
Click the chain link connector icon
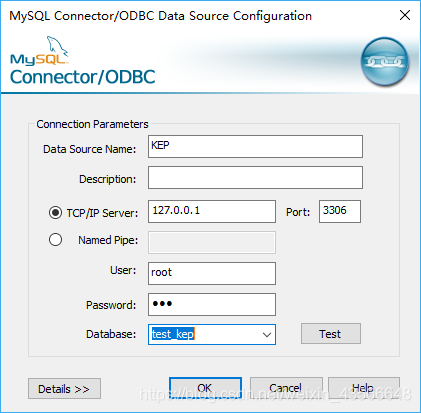point(385,61)
